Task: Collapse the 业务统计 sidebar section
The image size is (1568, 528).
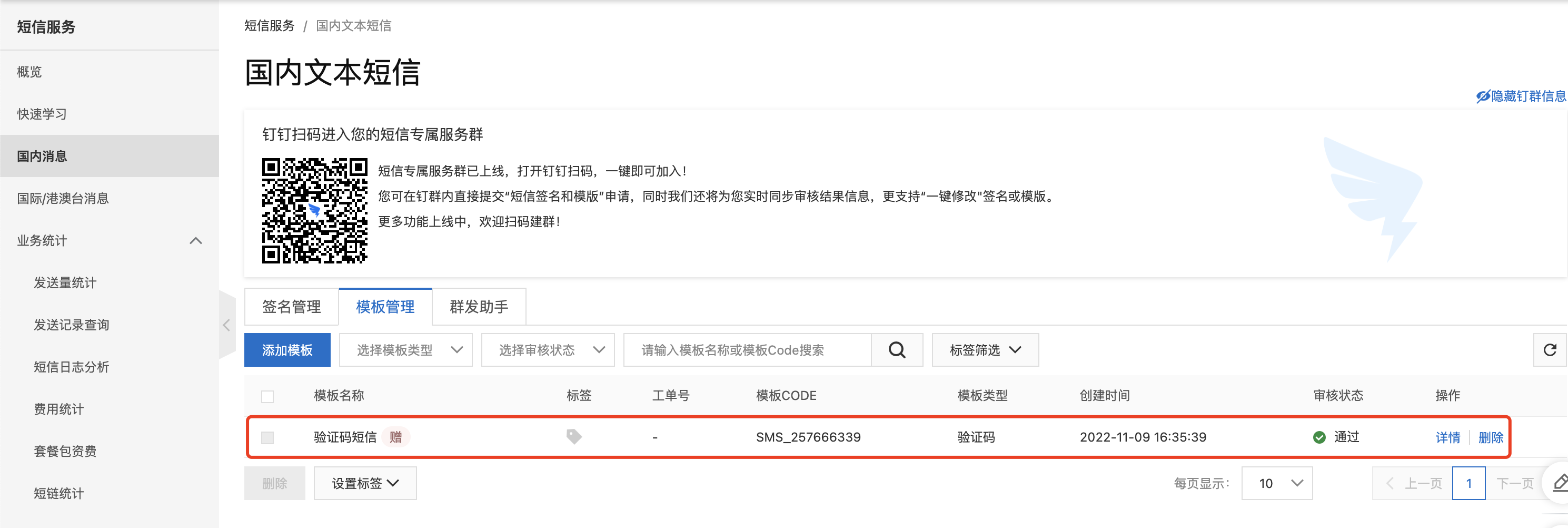Action: (195, 241)
